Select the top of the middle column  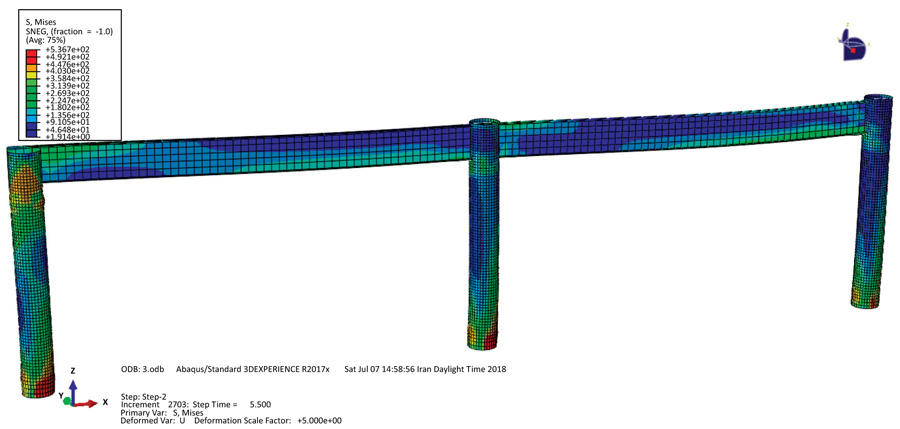(x=485, y=127)
